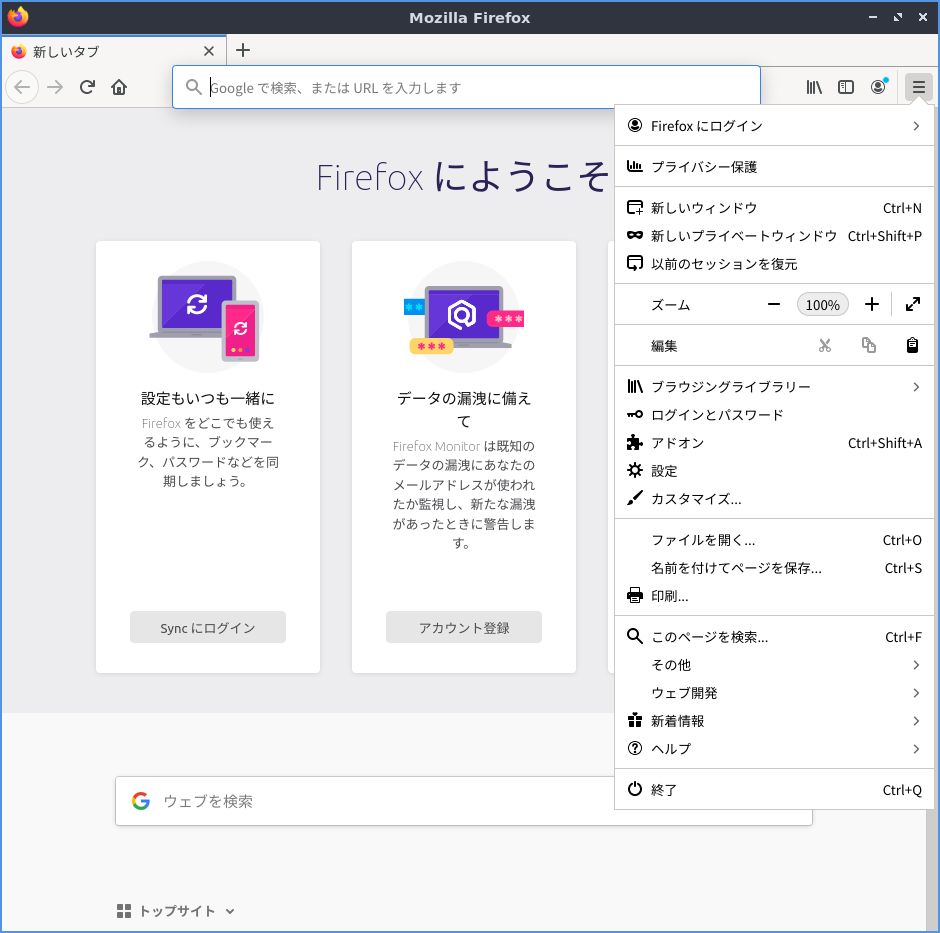Open the library toolbar icon

pyautogui.click(x=814, y=88)
